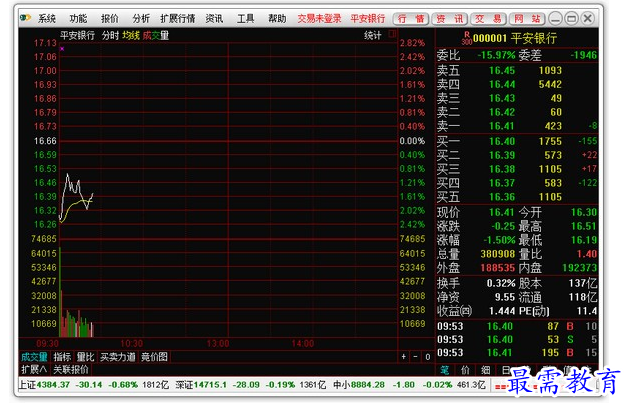Click the 外盘 value 188535
Viewport: 629px width, 413px height.
497,268
